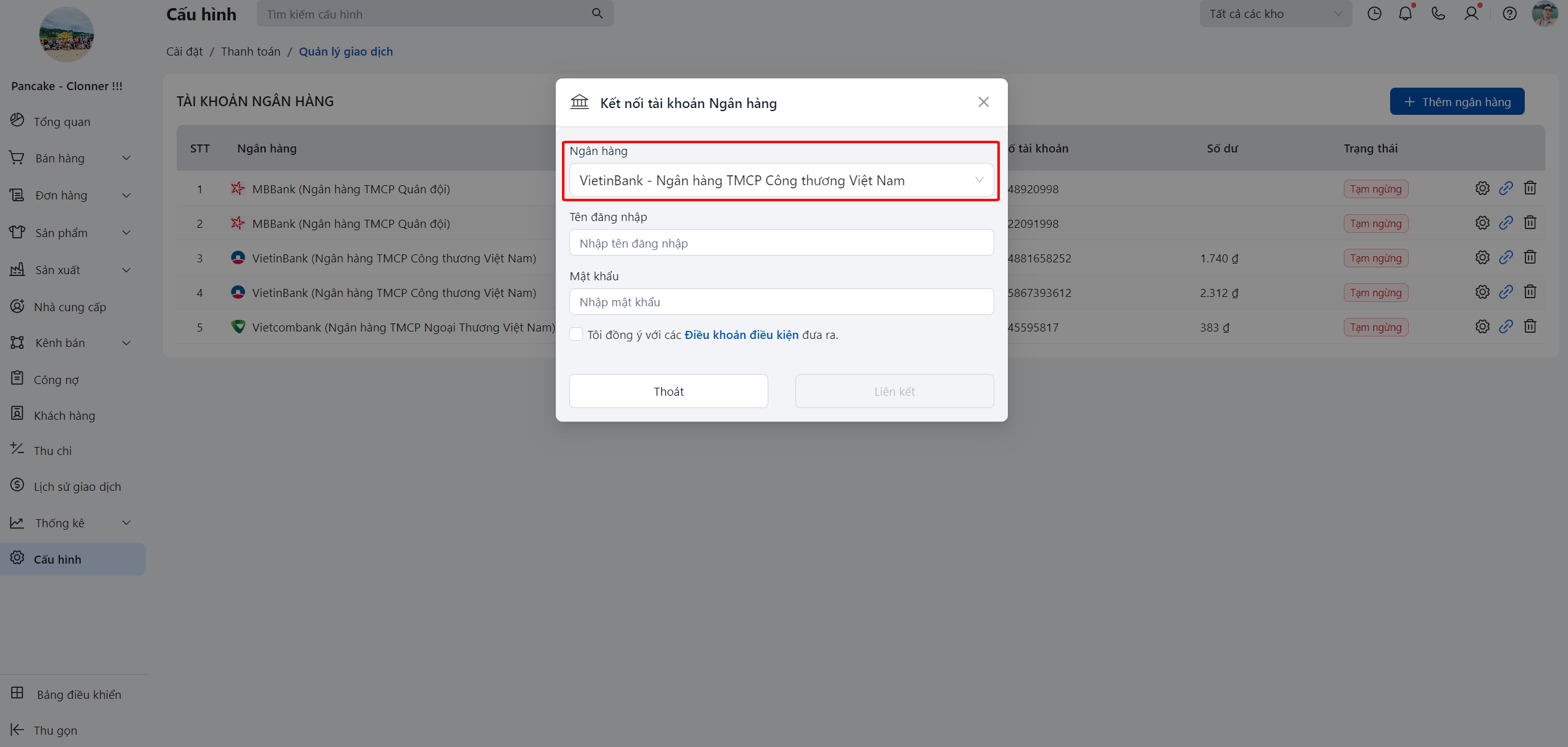The width and height of the screenshot is (1568, 747).
Task: Go to Khách hàng in sidebar
Action: click(64, 415)
